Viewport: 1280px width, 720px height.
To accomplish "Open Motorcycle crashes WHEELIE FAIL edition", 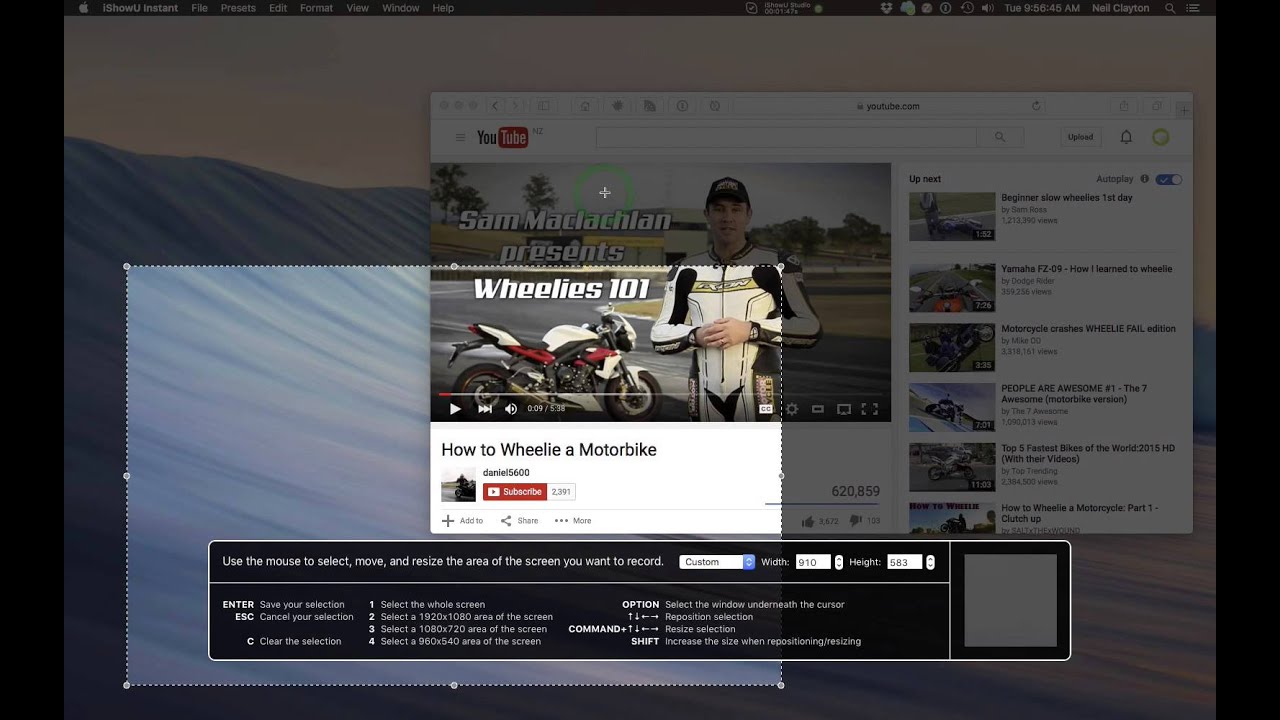I will point(1089,328).
